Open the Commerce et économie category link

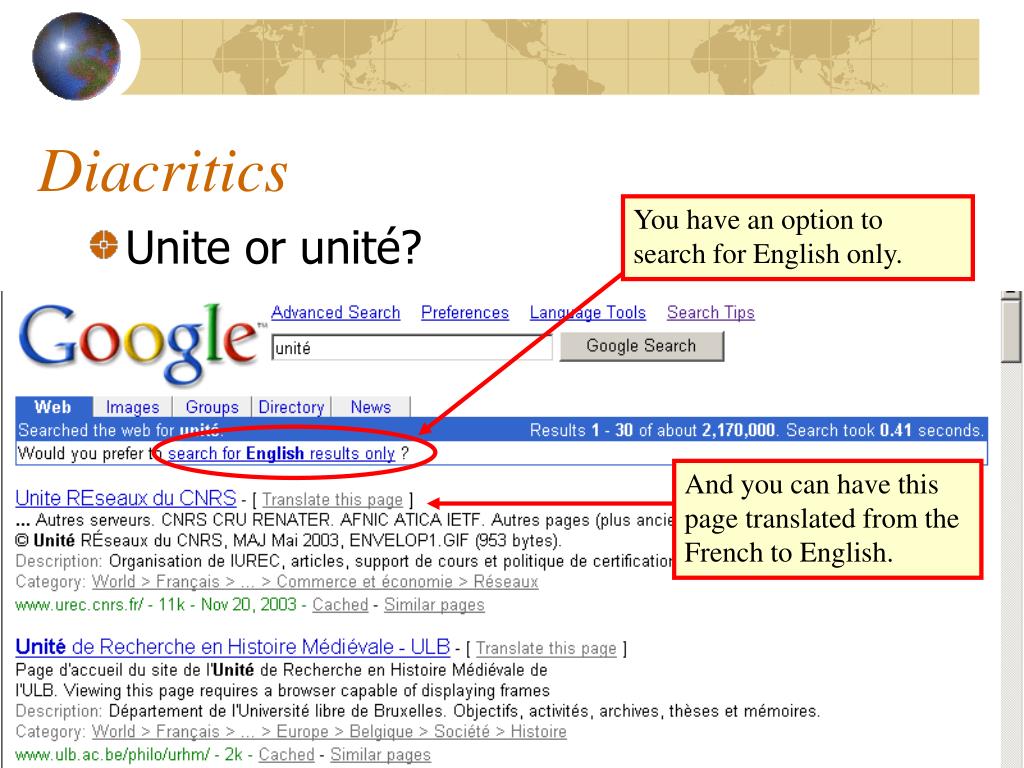tap(364, 581)
